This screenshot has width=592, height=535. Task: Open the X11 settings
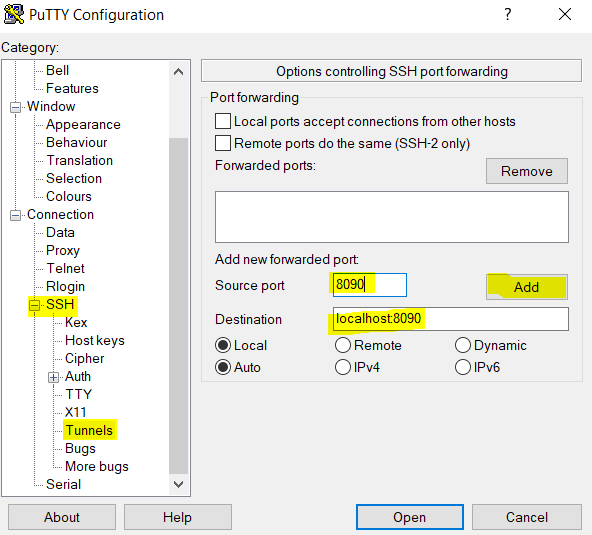(x=76, y=412)
